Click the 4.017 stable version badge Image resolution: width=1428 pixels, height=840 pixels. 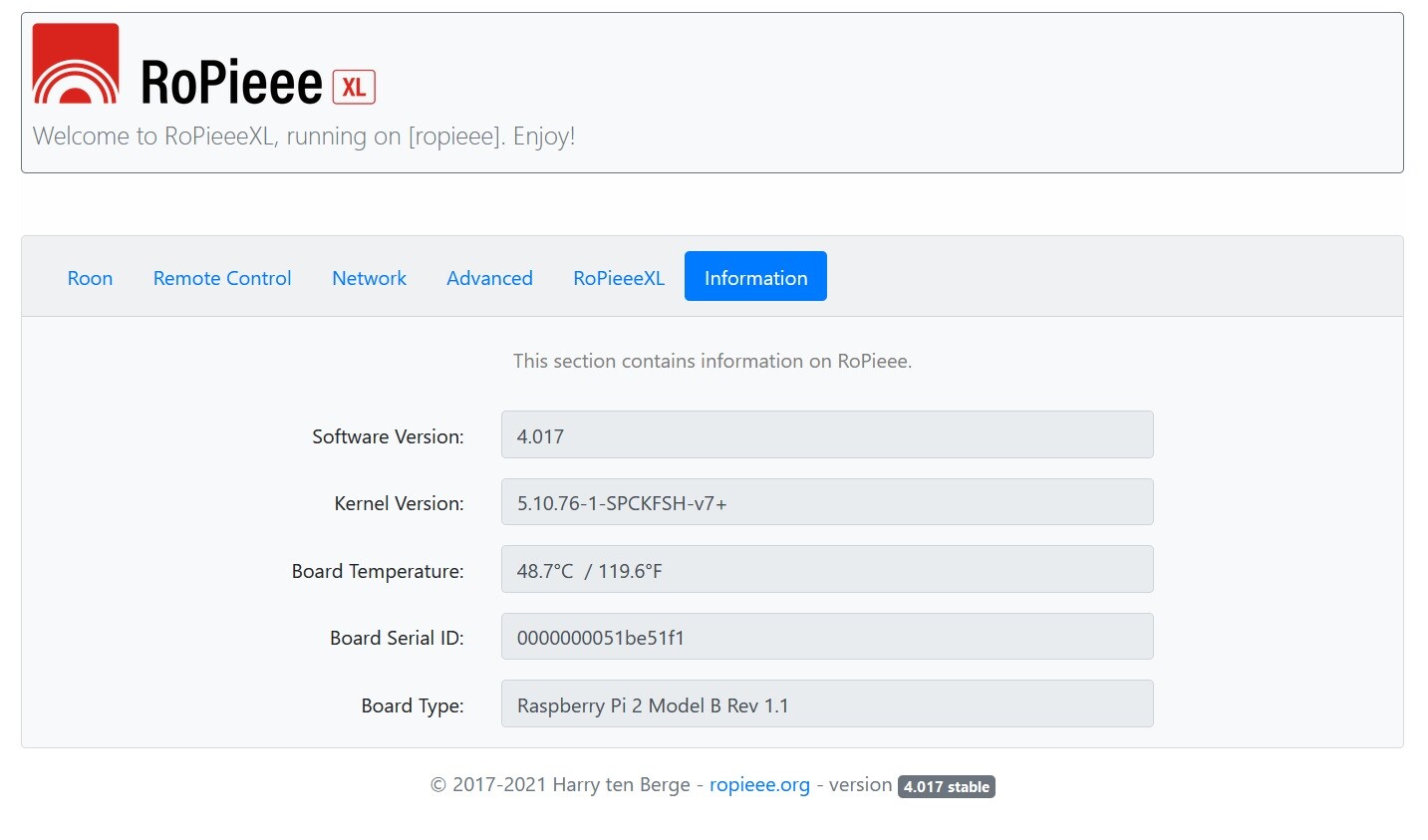[947, 786]
